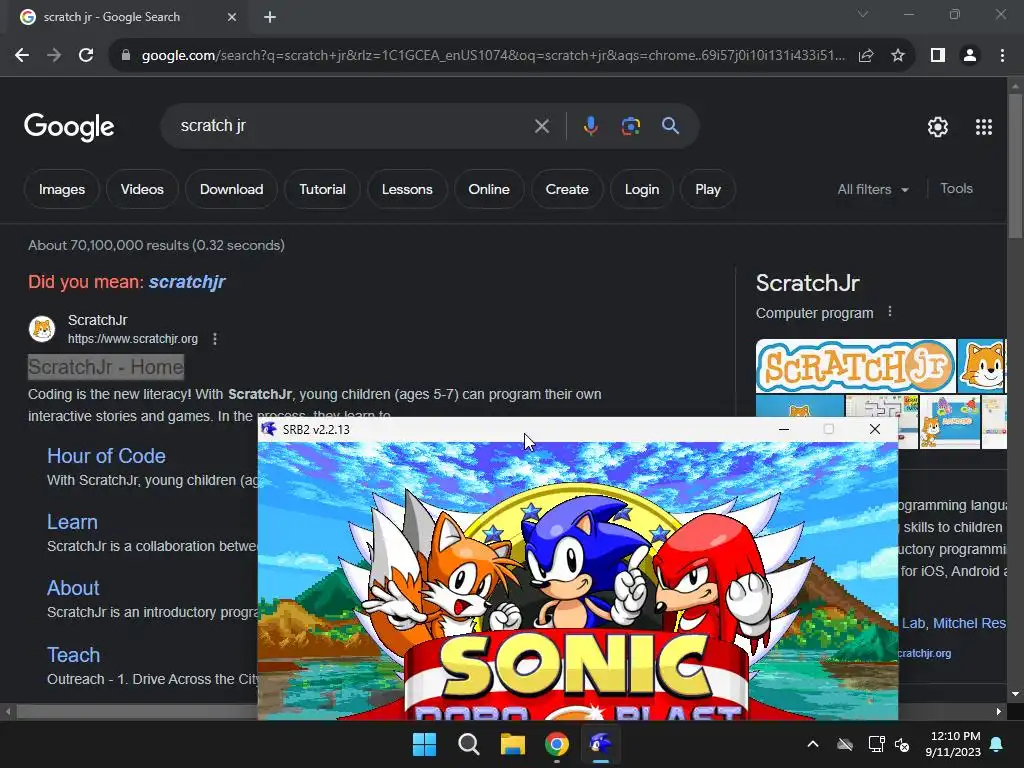Open the notifications bell
1024x768 pixels.
click(997, 744)
